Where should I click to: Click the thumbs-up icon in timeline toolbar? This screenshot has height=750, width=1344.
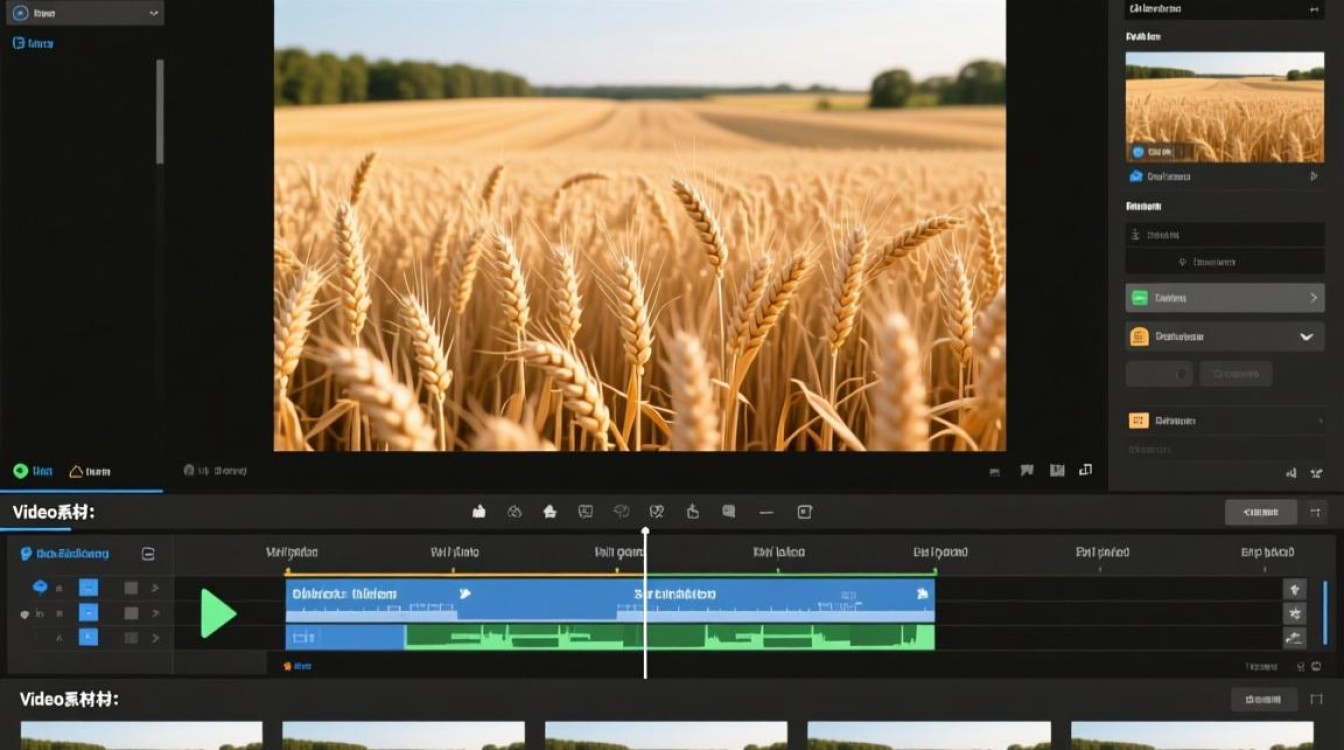click(x=479, y=512)
